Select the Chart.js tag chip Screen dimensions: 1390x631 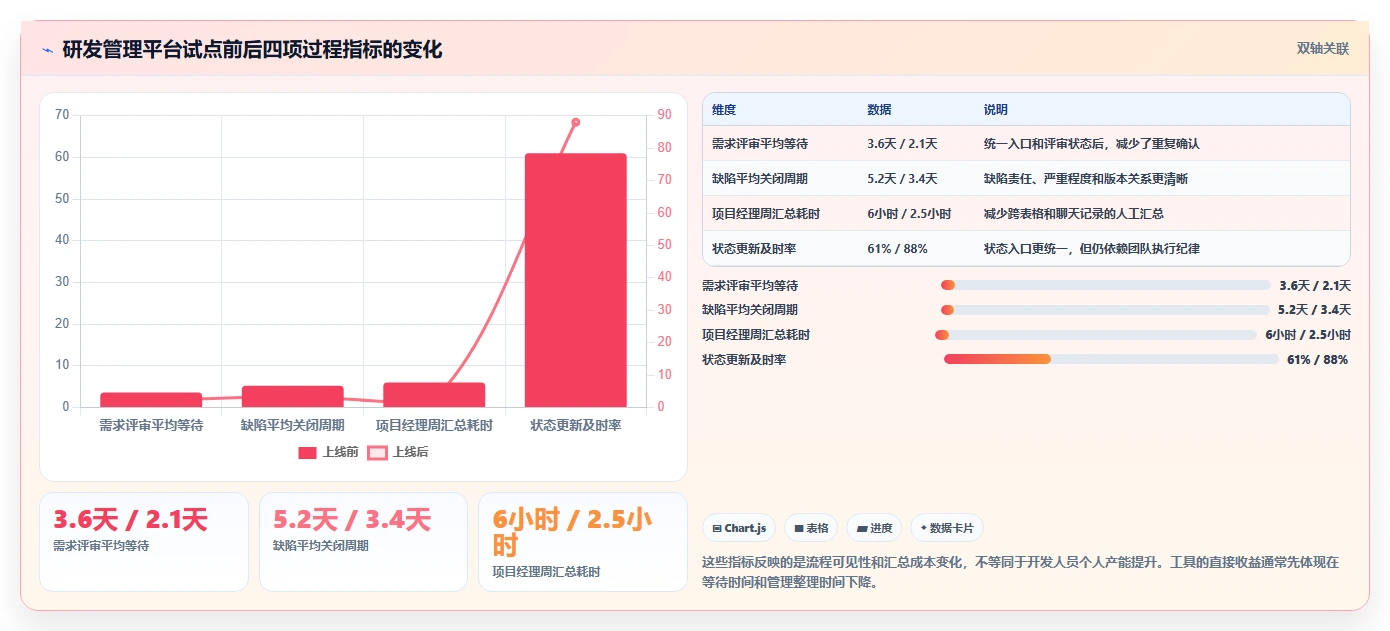[x=739, y=528]
